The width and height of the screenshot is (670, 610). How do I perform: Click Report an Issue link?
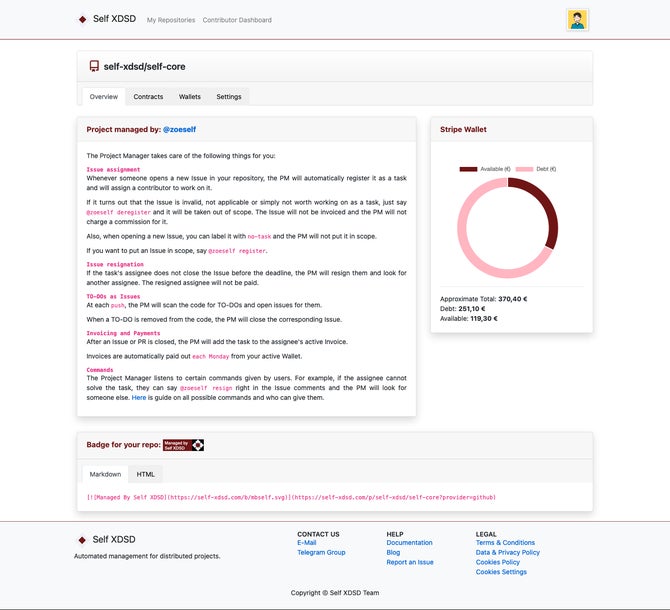pyautogui.click(x=410, y=562)
